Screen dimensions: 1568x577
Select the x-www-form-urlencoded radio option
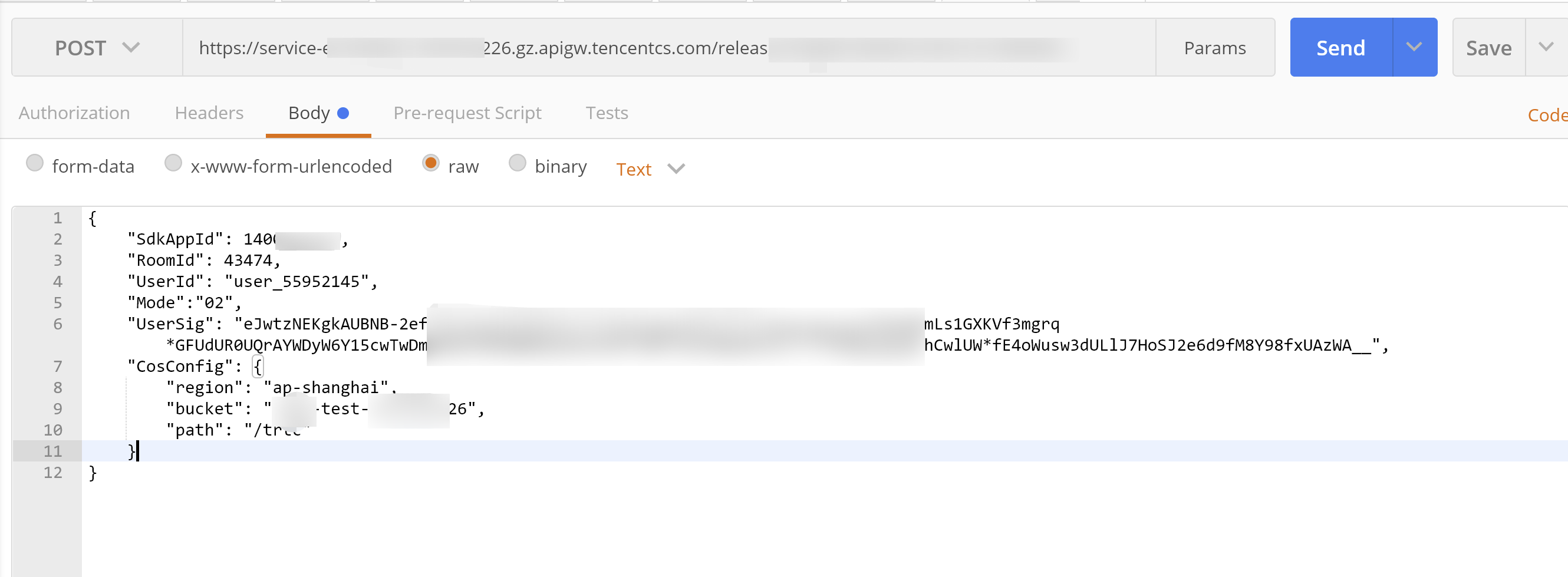(x=173, y=163)
